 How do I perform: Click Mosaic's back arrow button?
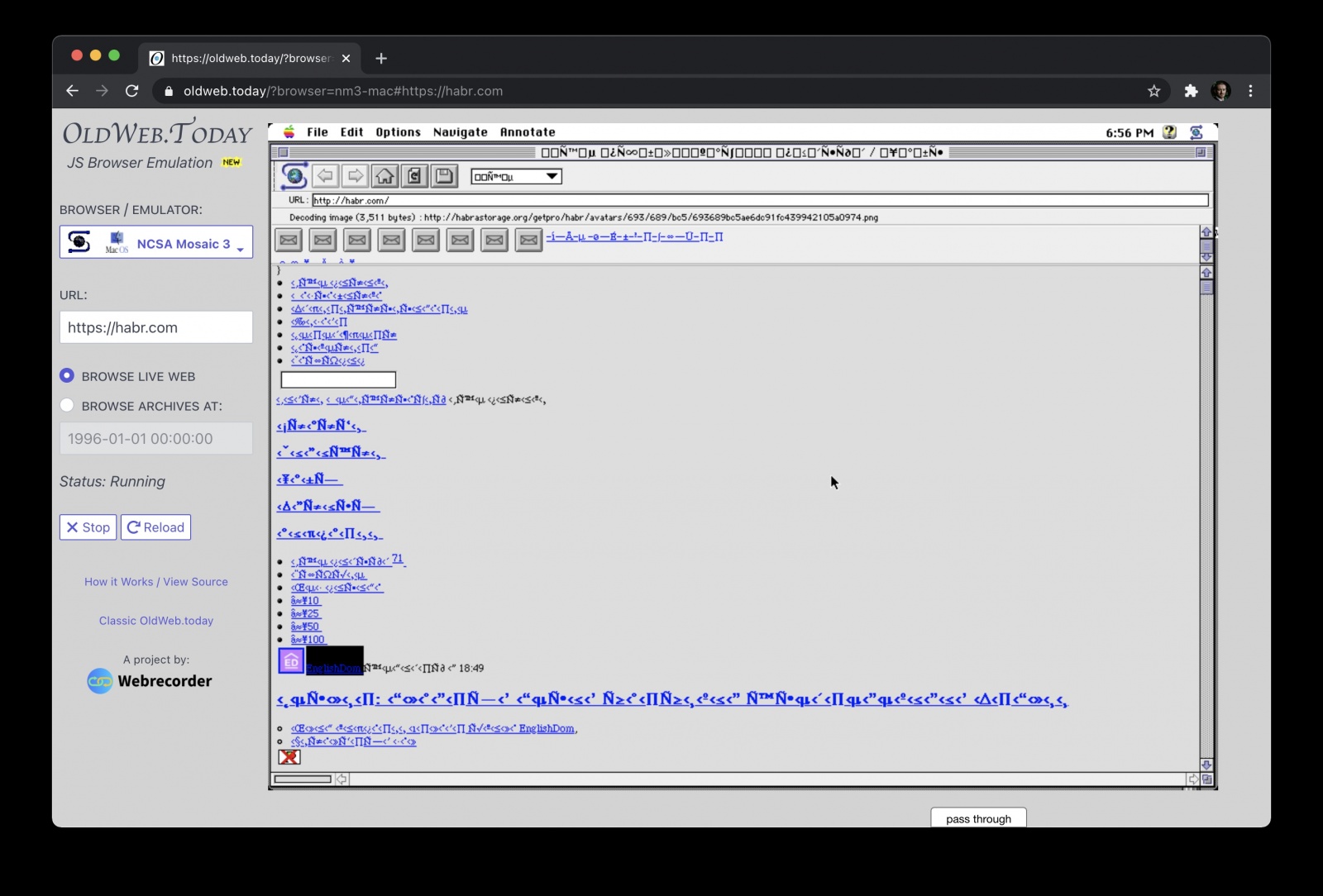(326, 176)
